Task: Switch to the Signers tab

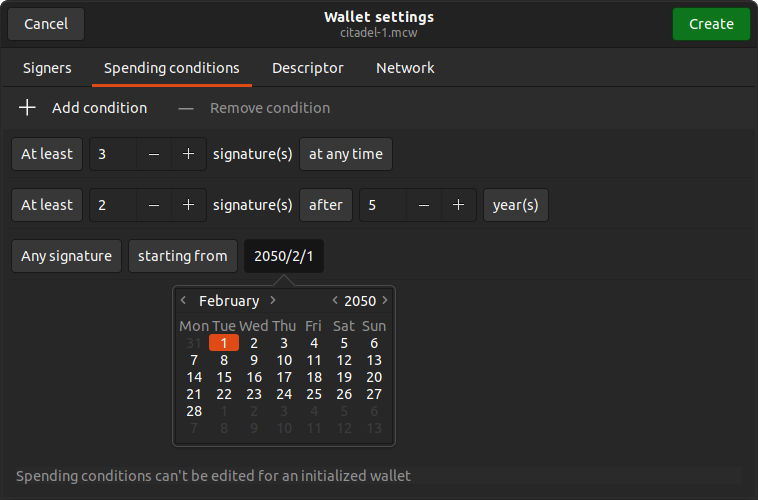Action: [47, 68]
